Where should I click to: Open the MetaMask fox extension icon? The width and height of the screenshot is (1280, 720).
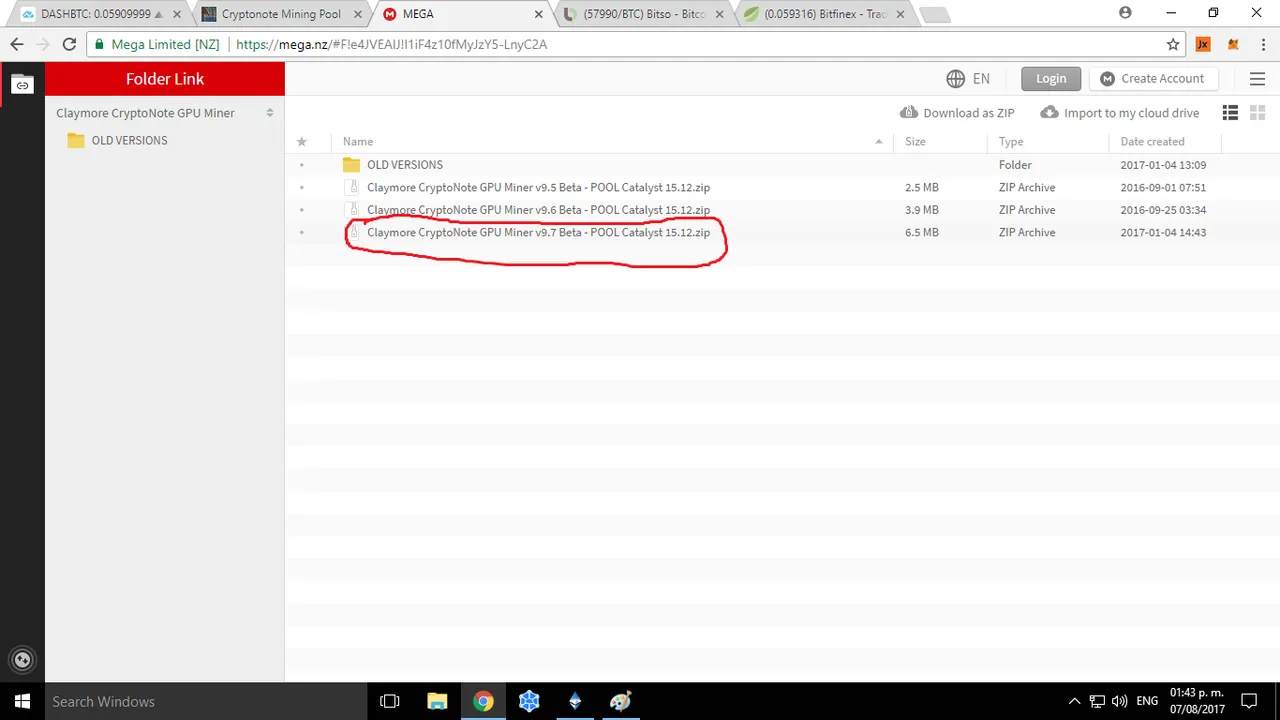pos(1233,44)
